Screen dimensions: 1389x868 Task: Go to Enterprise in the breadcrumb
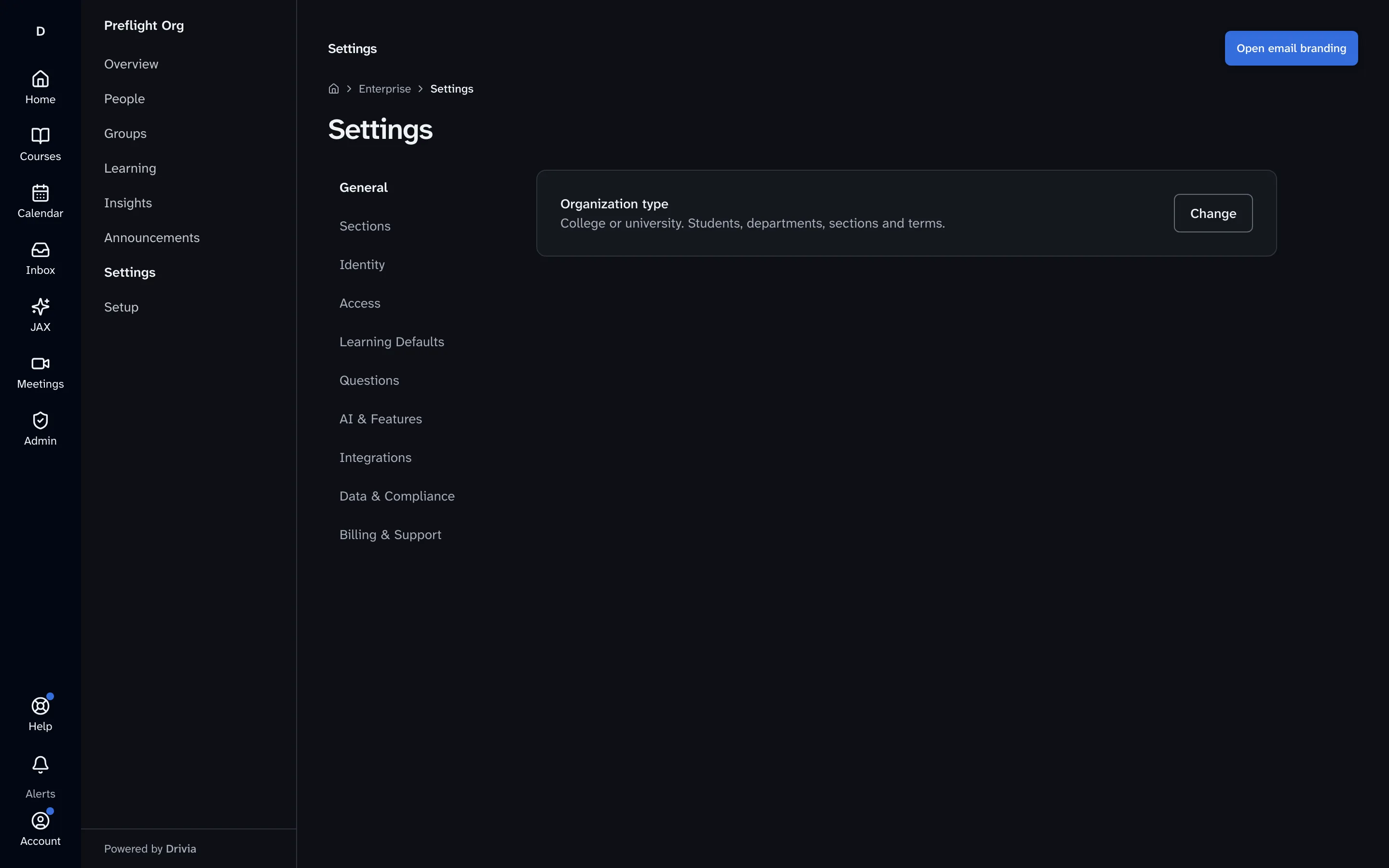click(384, 88)
